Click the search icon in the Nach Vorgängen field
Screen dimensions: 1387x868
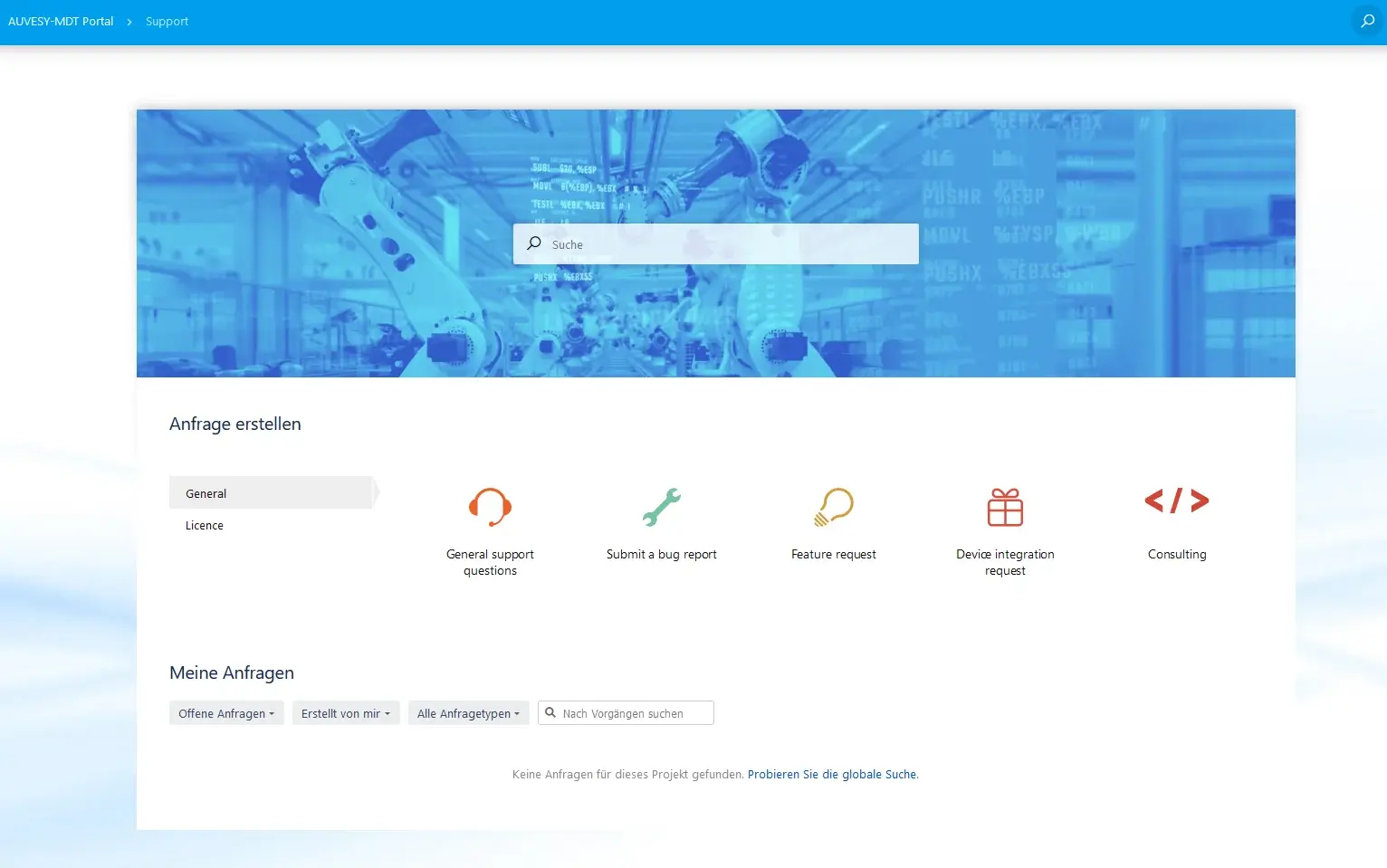pos(551,712)
